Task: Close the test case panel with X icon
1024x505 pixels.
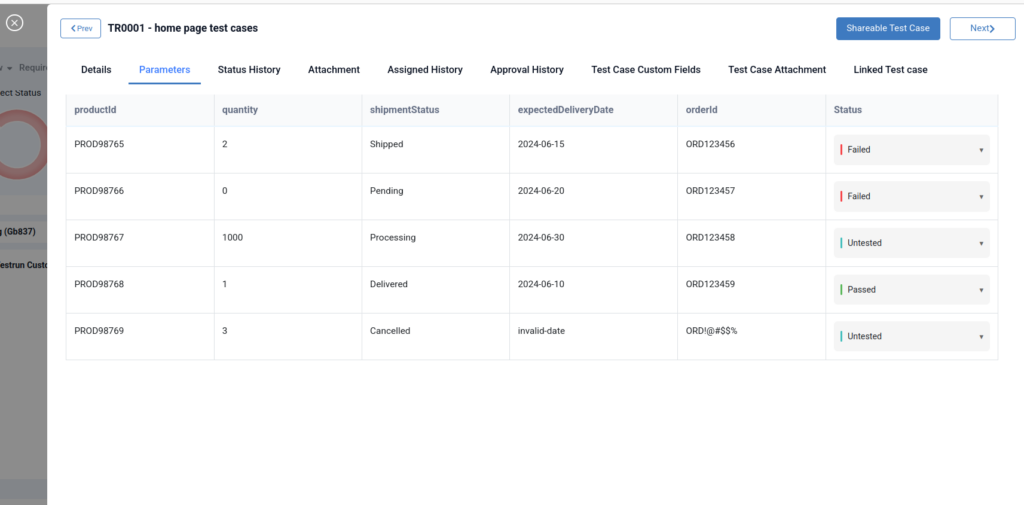Action: point(15,22)
